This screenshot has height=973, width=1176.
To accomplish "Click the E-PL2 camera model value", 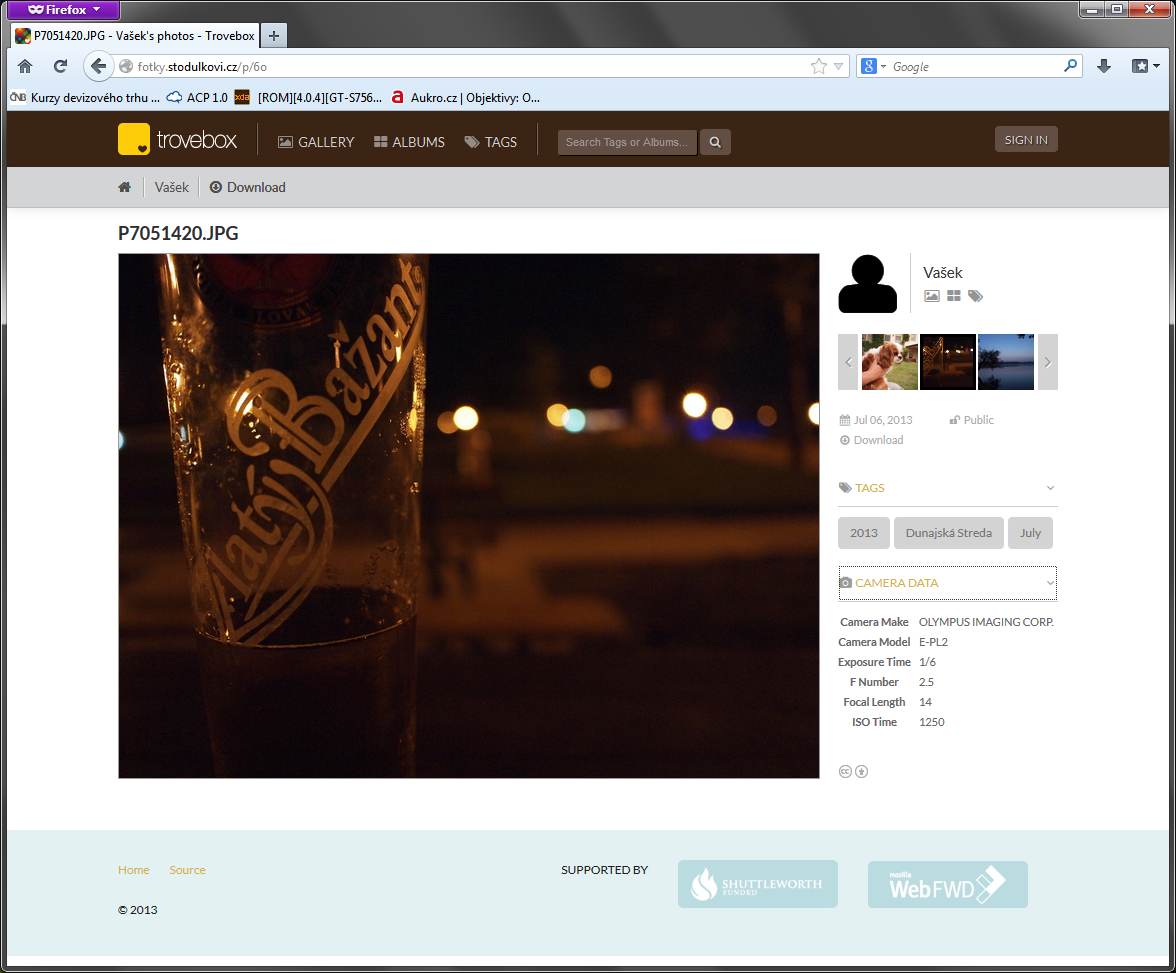I will pos(934,642).
